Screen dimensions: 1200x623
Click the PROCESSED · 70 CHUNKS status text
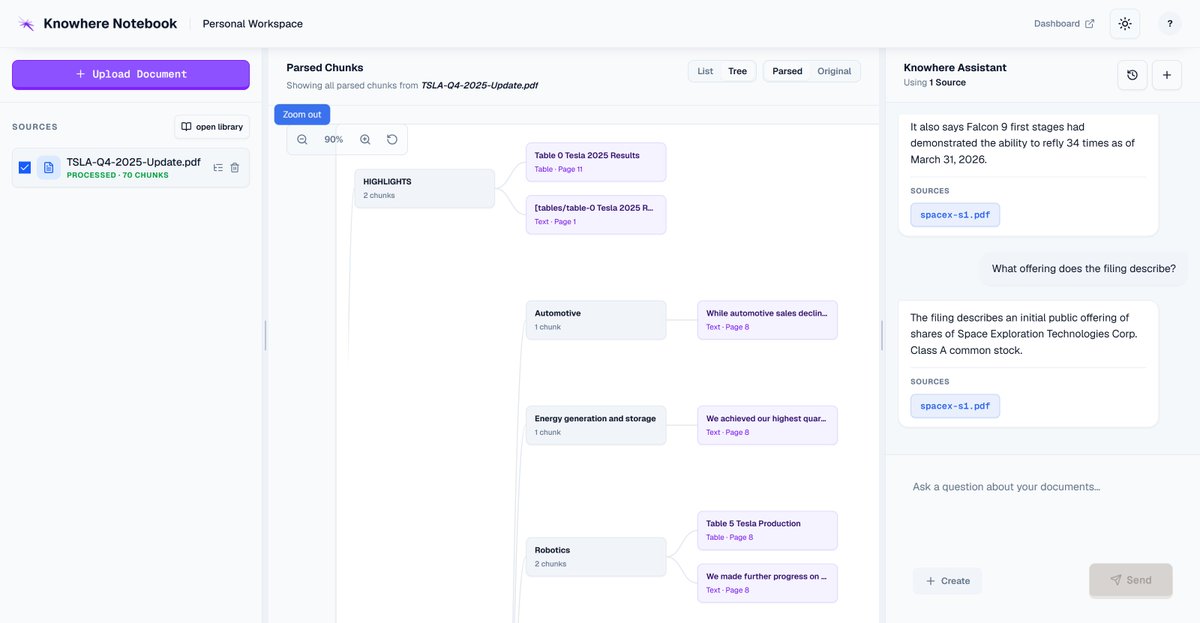click(x=117, y=176)
